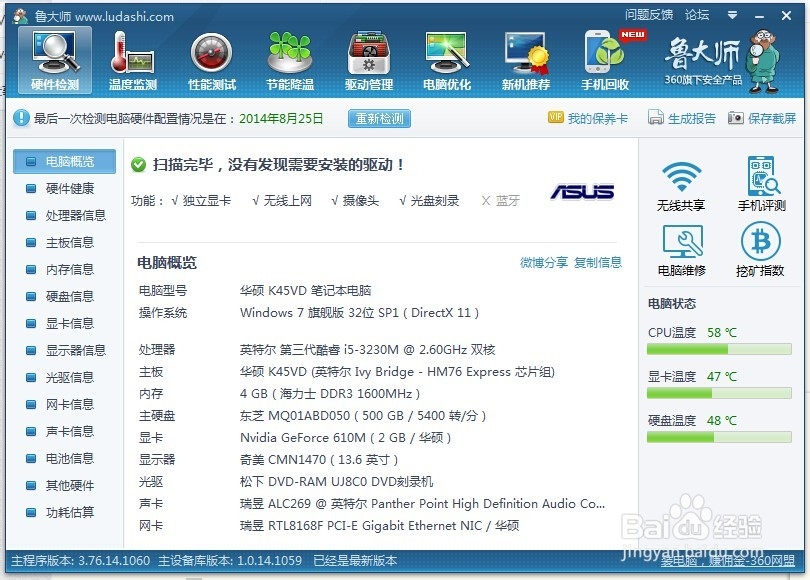Viewport: 810px width, 580px height.
Task: Click the CPU温度 temperature progress bar
Action: click(x=722, y=349)
